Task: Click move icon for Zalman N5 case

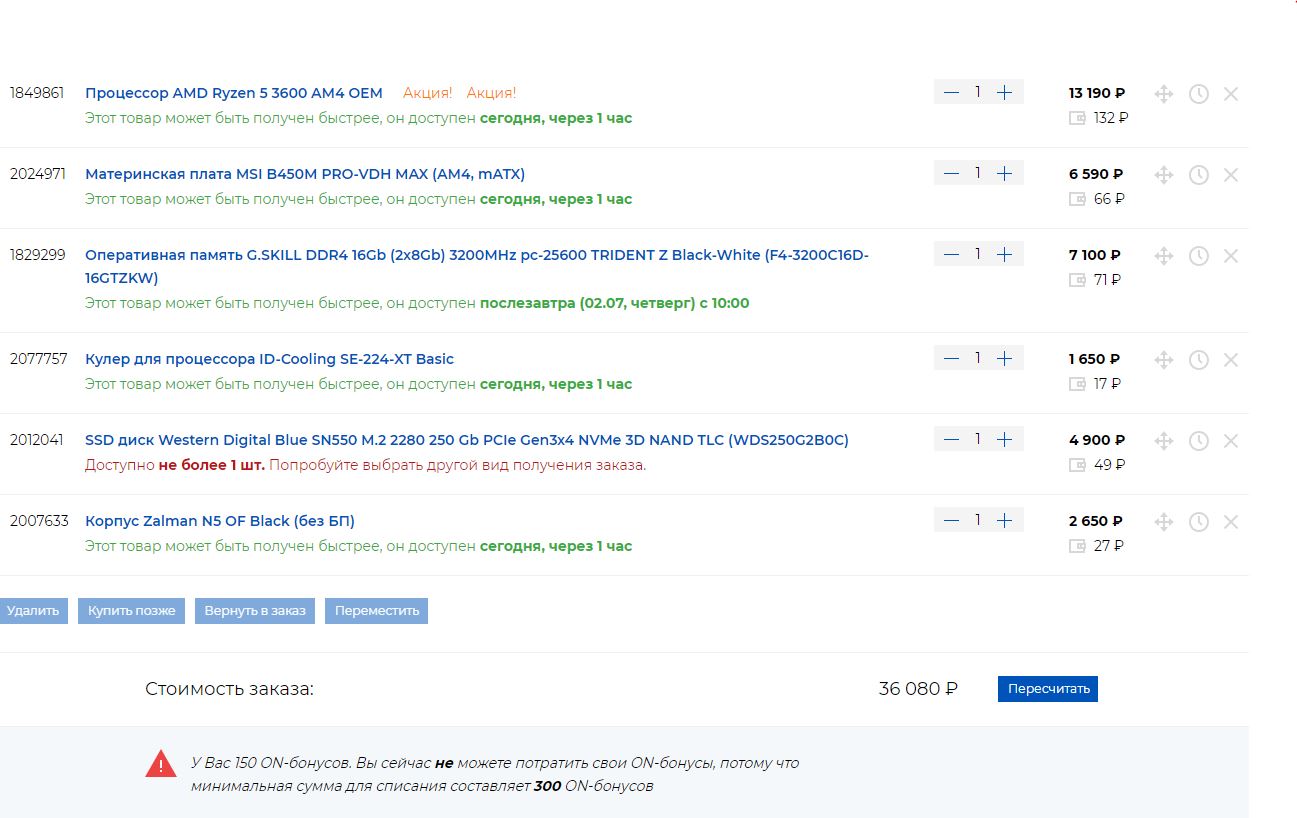Action: (1164, 522)
